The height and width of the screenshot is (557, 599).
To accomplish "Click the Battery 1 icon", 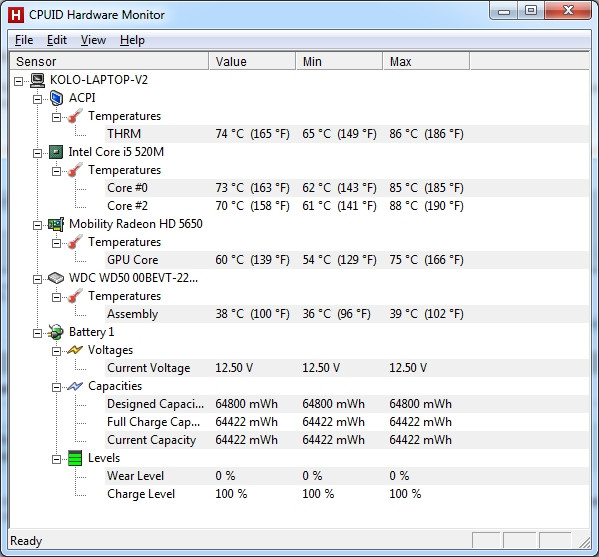I will (x=56, y=332).
